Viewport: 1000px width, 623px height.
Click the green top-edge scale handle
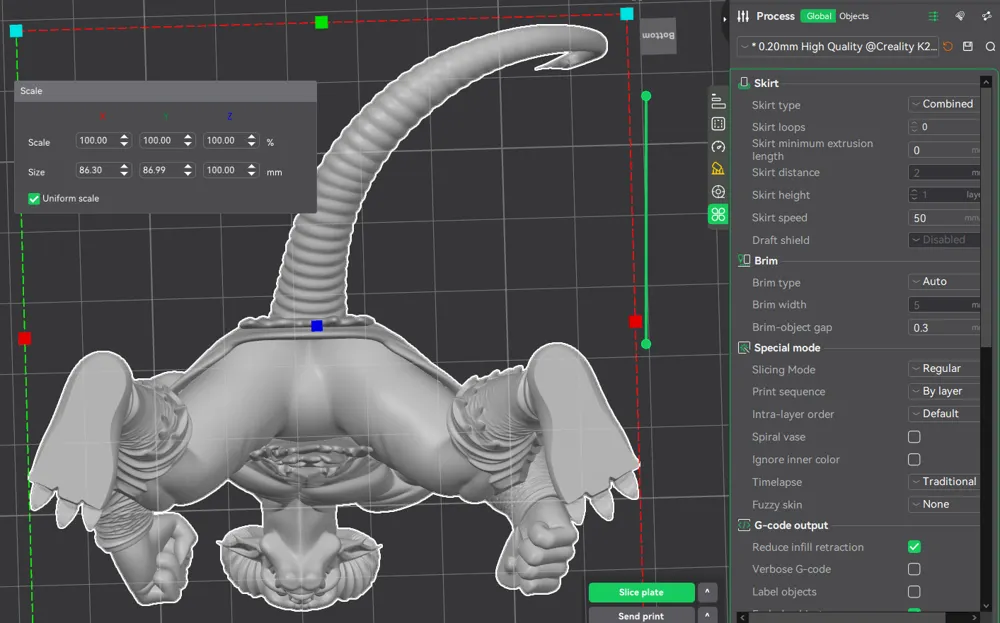(x=321, y=22)
